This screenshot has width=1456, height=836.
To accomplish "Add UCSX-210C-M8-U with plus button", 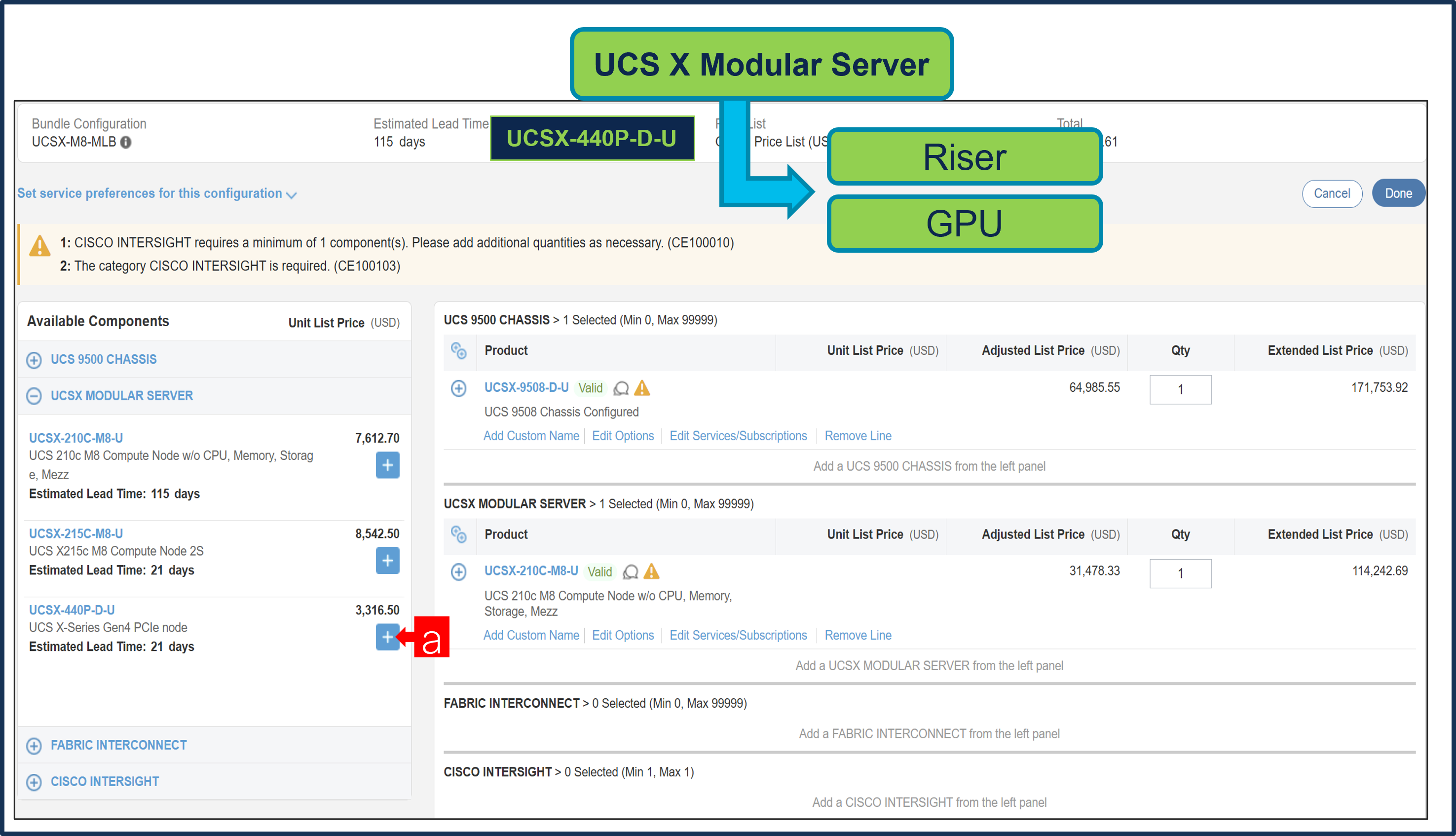I will pyautogui.click(x=387, y=465).
